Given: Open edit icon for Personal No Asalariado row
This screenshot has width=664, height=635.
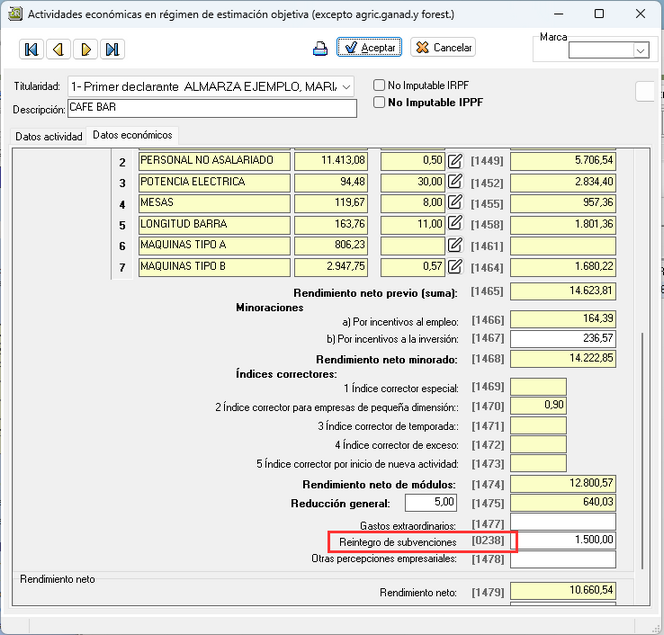Looking at the screenshot, I should [455, 161].
